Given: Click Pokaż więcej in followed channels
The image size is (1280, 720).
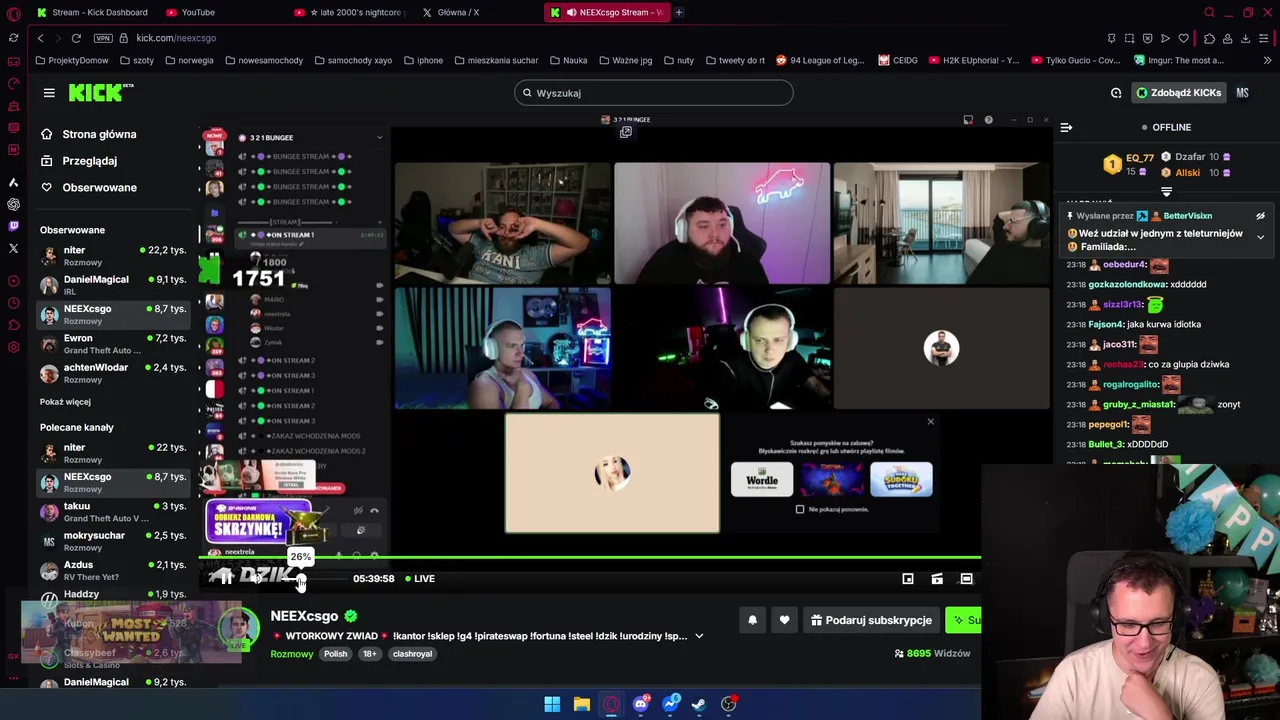Looking at the screenshot, I should (x=65, y=402).
